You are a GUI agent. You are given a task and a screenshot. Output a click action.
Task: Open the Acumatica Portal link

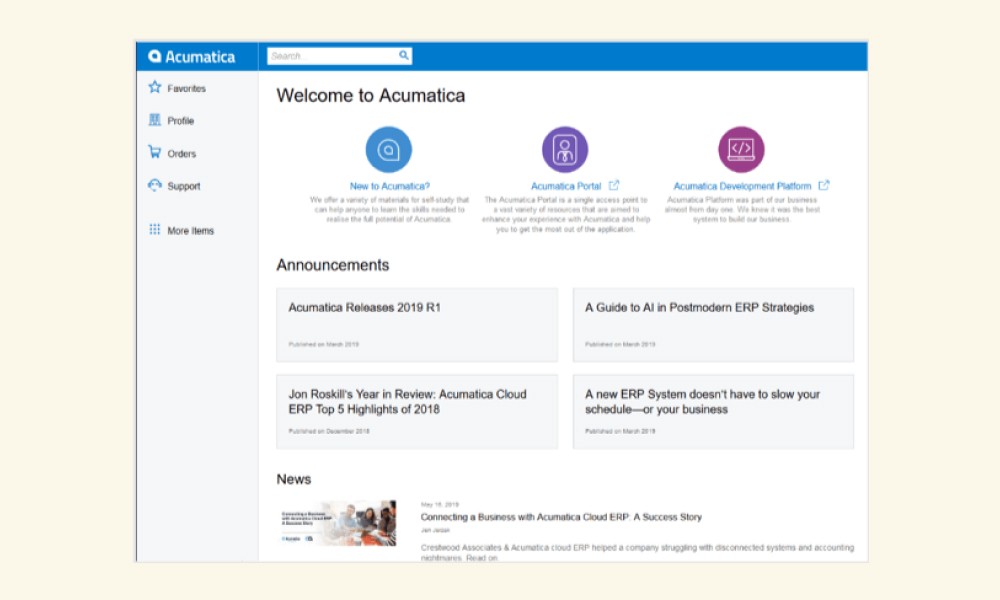tap(566, 186)
